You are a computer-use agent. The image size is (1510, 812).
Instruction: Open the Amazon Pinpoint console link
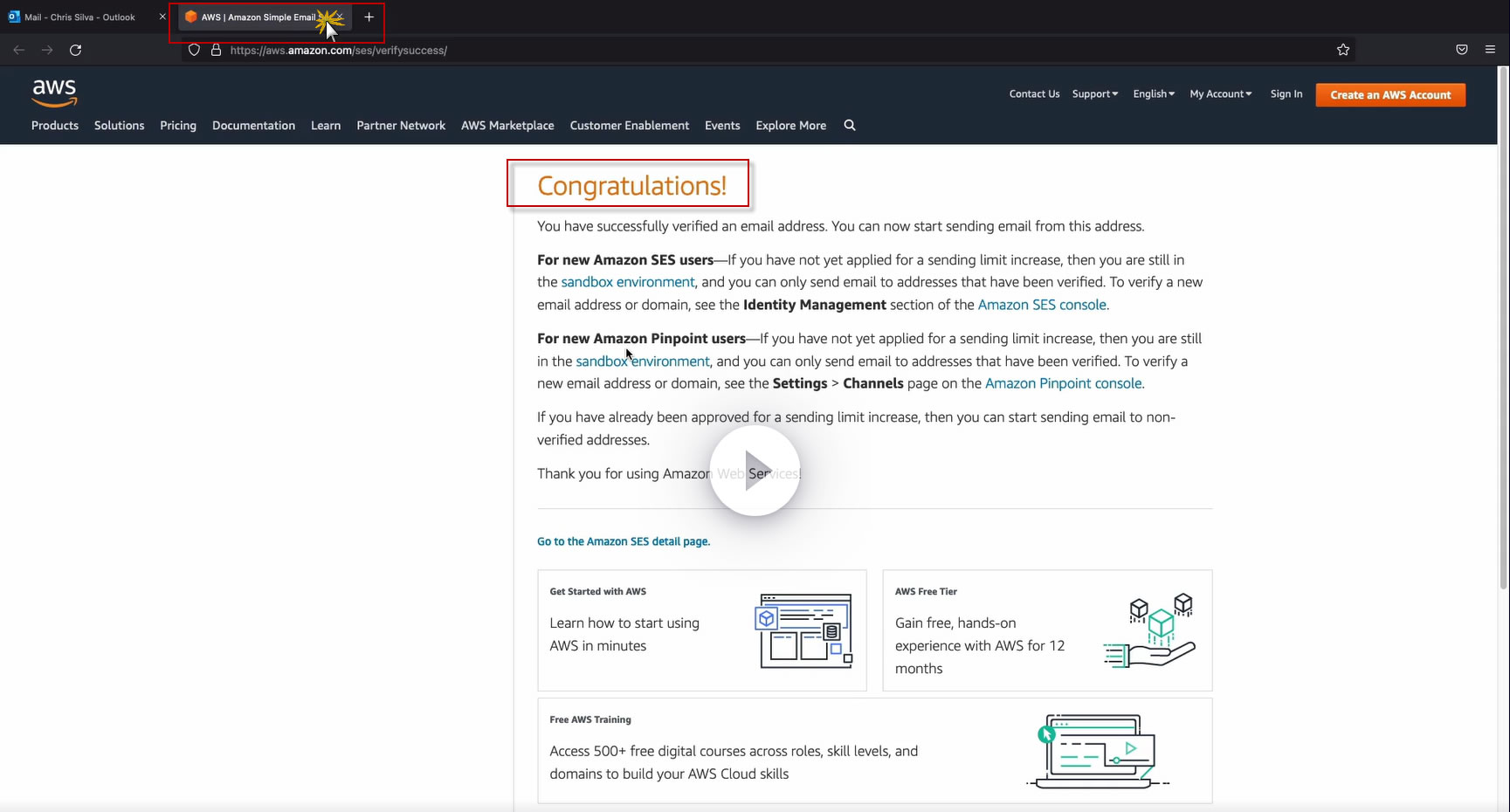1063,383
